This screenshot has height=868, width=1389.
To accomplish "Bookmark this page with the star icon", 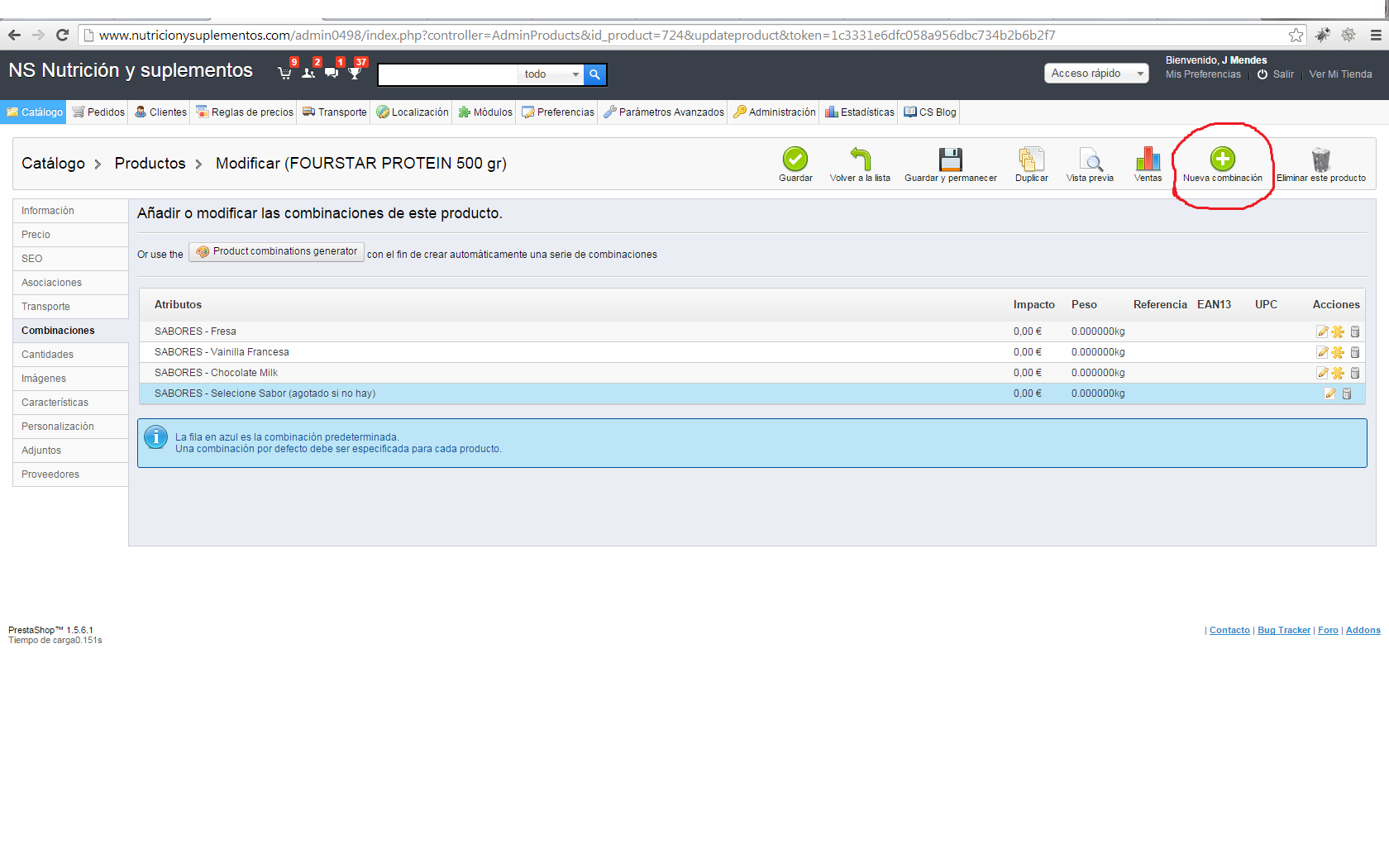I will [1296, 35].
